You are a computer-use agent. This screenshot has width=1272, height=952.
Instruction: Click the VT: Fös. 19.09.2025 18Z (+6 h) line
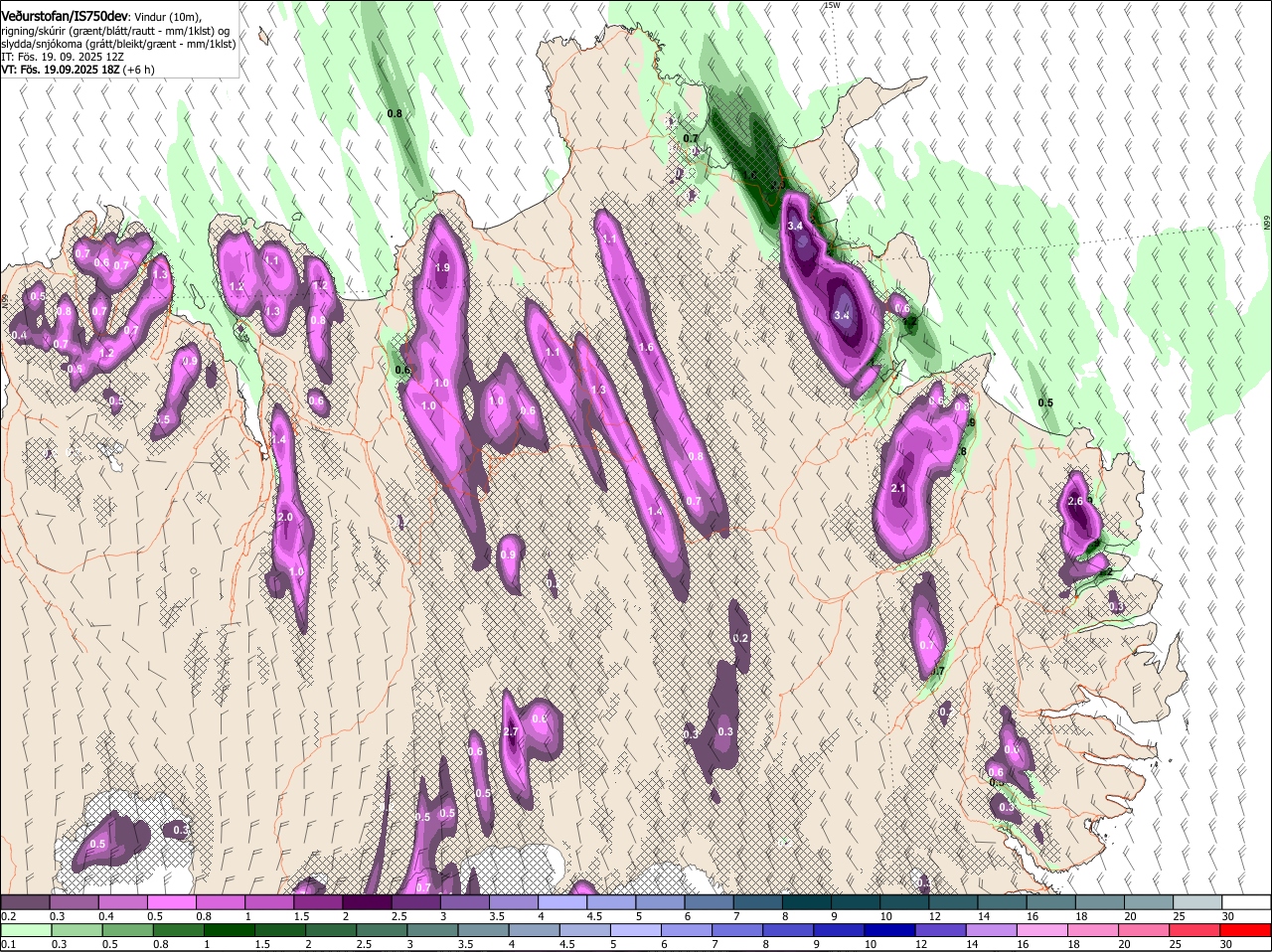[78, 70]
